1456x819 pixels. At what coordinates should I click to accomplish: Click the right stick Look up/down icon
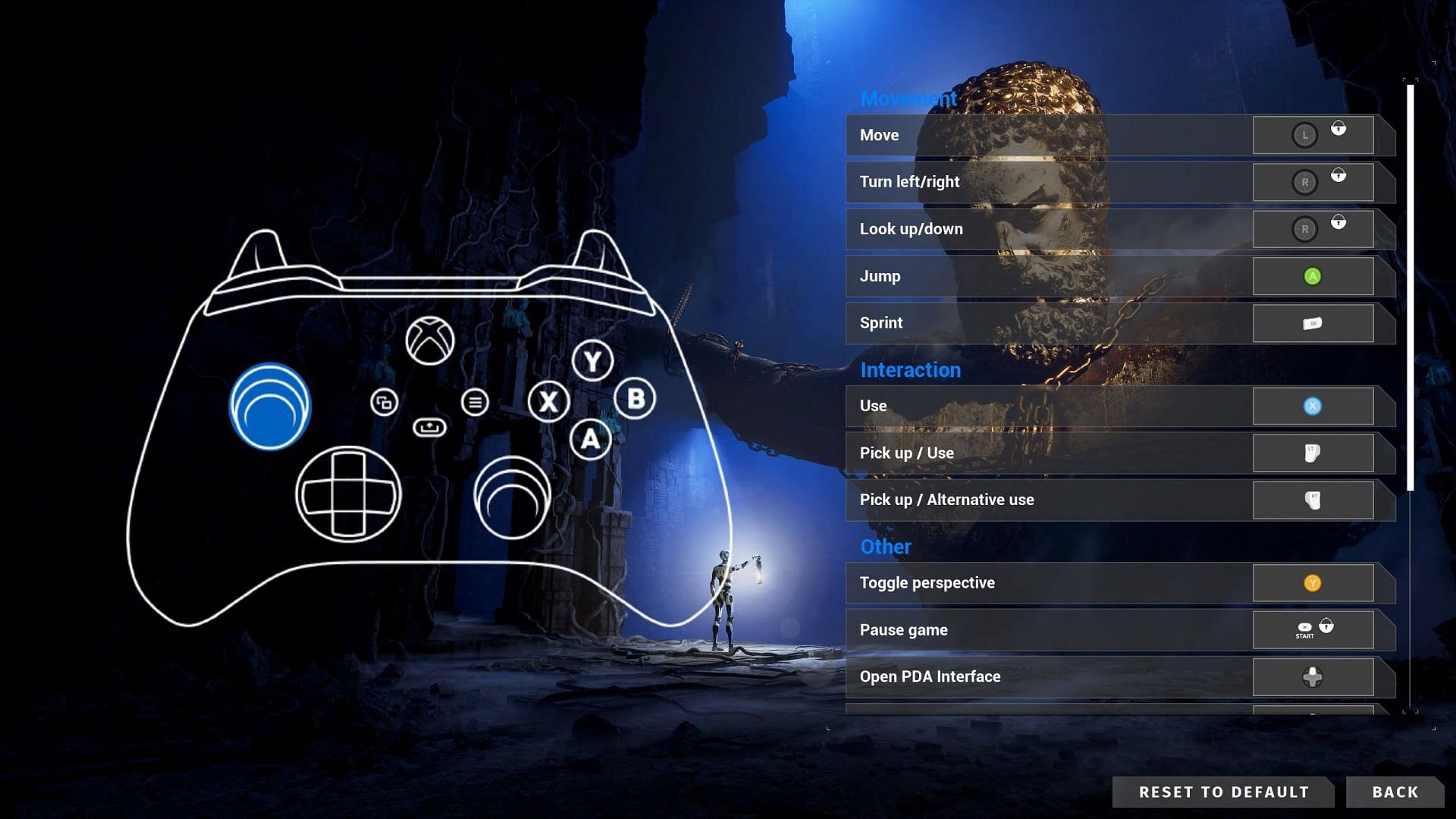(1305, 229)
